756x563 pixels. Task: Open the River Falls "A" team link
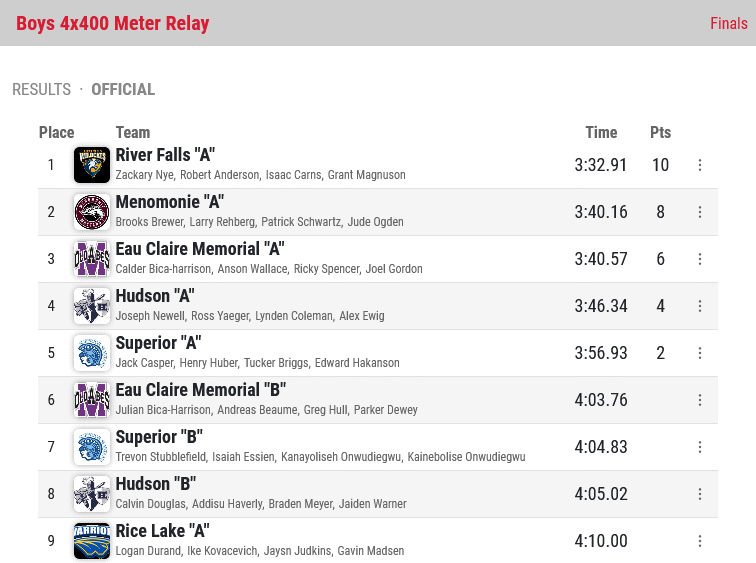pyautogui.click(x=165, y=155)
